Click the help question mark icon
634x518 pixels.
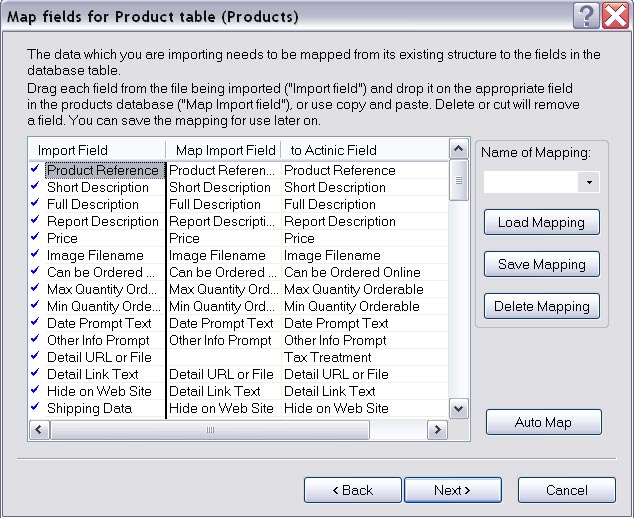[x=587, y=15]
